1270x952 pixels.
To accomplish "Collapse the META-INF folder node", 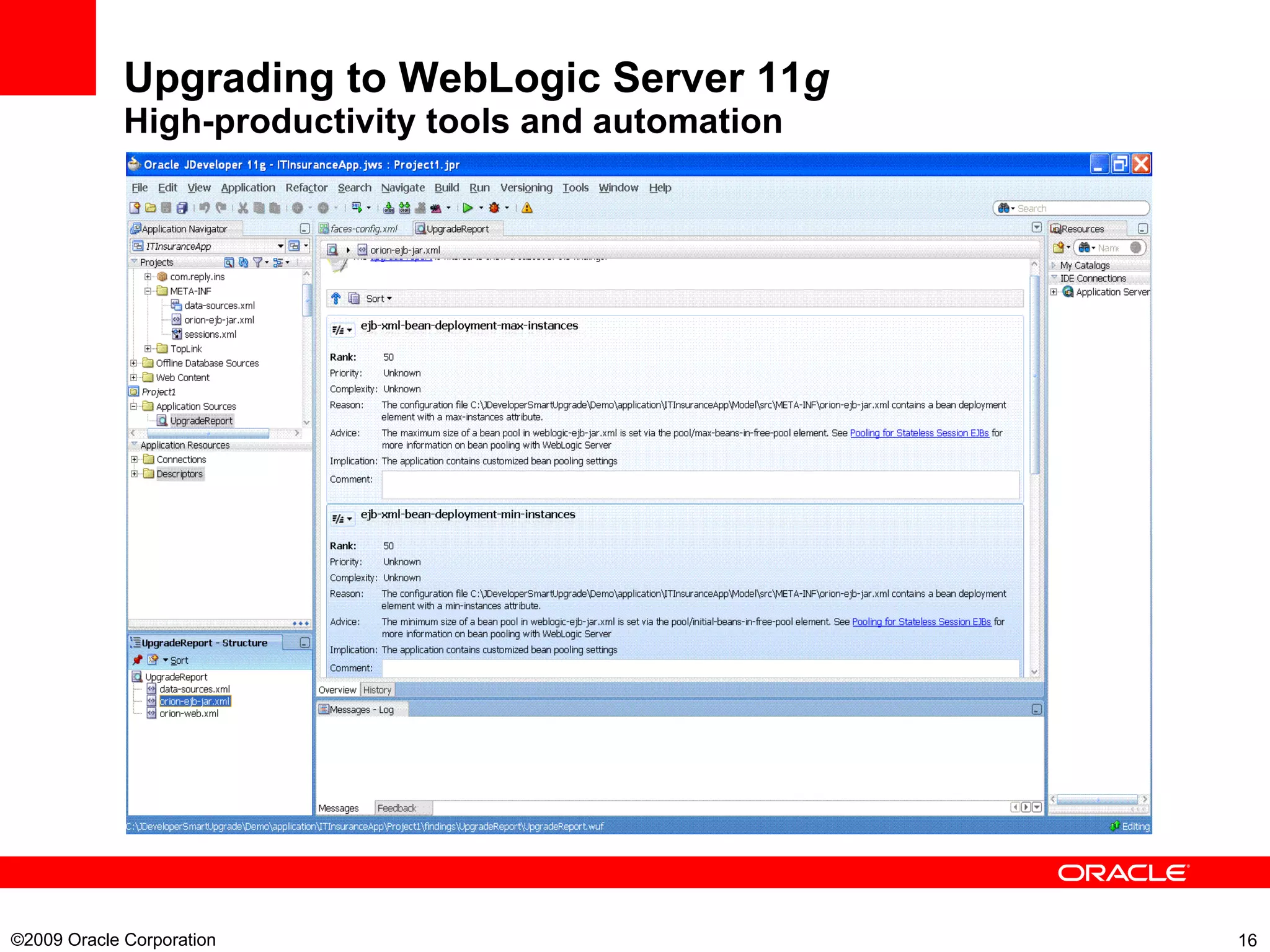I will tap(148, 291).
